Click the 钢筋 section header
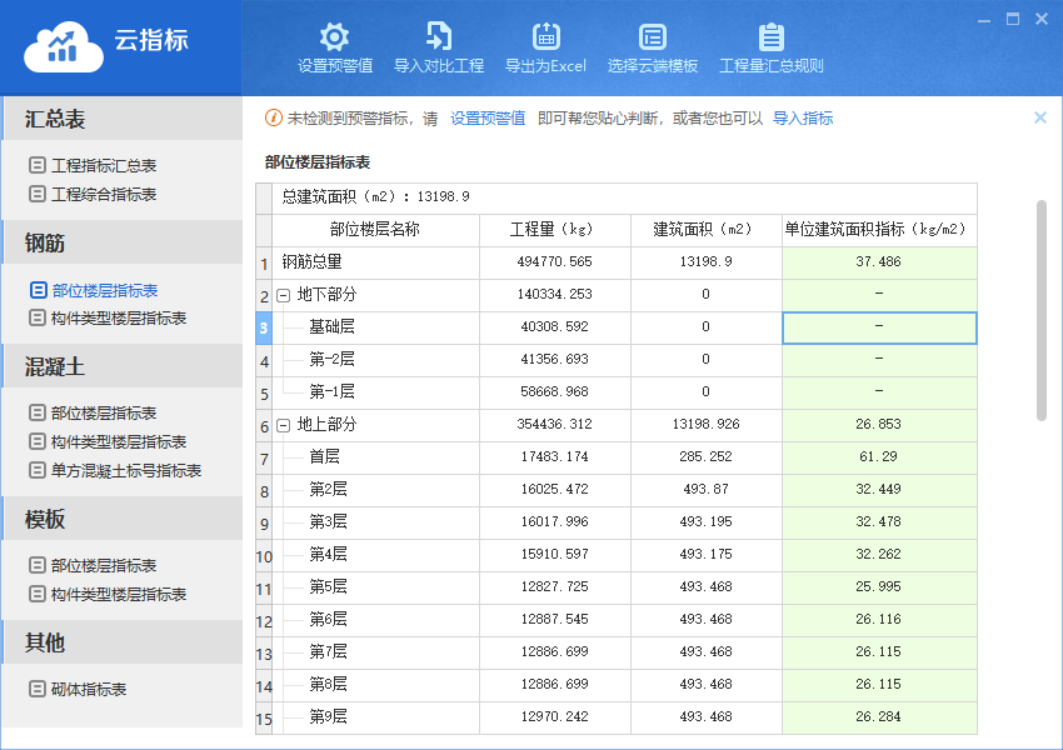1063x750 pixels. click(123, 242)
